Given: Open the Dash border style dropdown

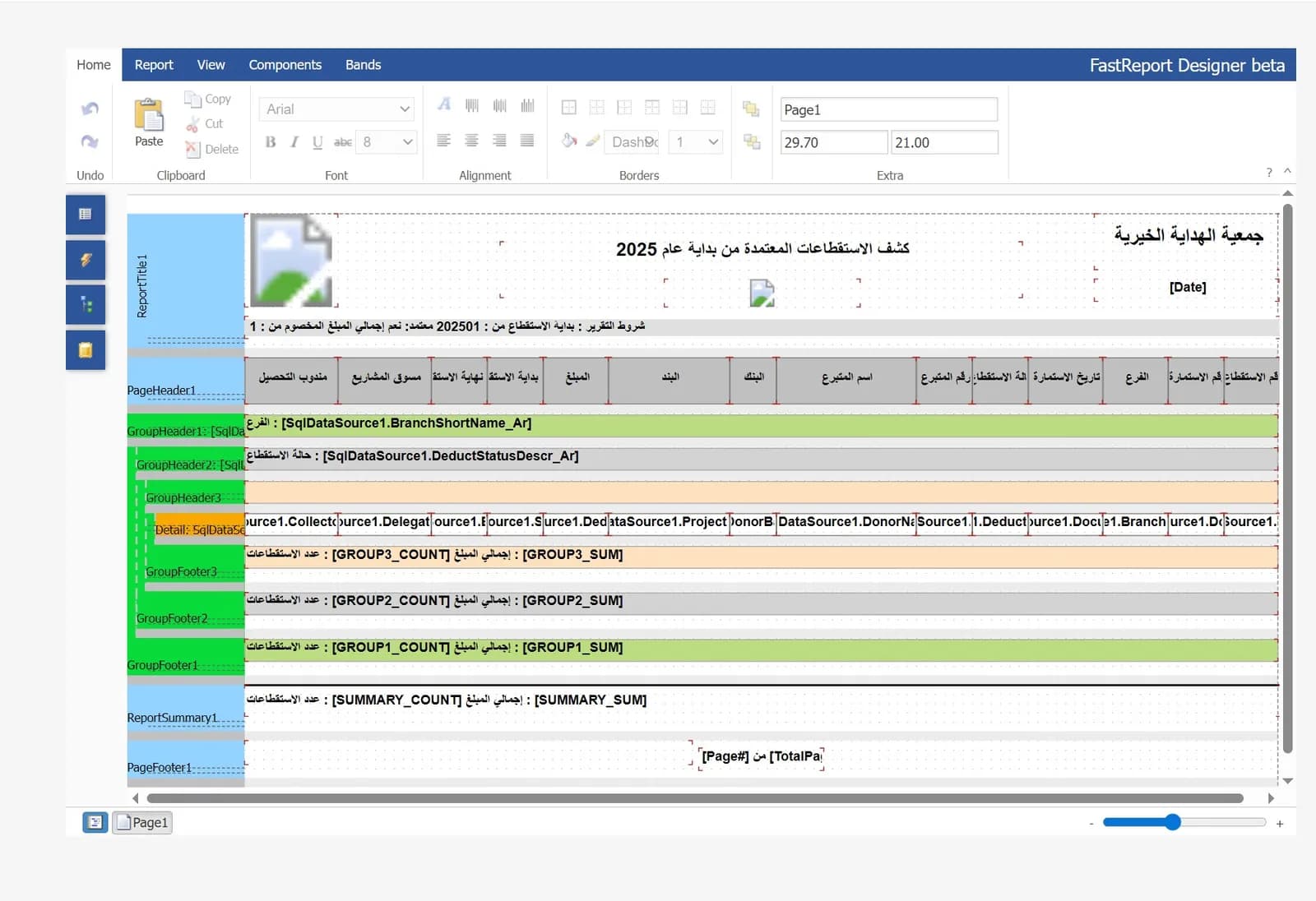Looking at the screenshot, I should (633, 142).
